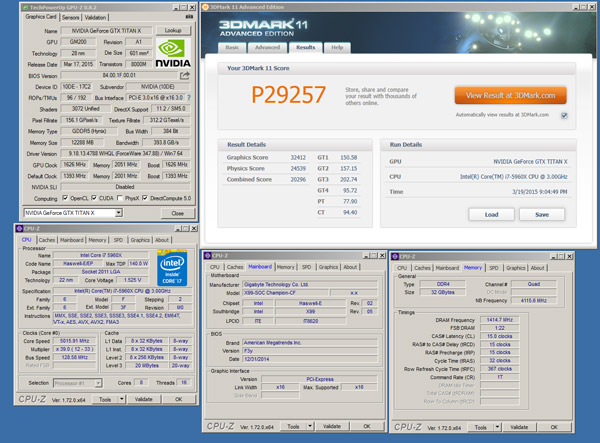Viewport: 600px width, 443px height.
Task: Open CPU tab in CPU-Z Memory window
Action: coord(402,268)
